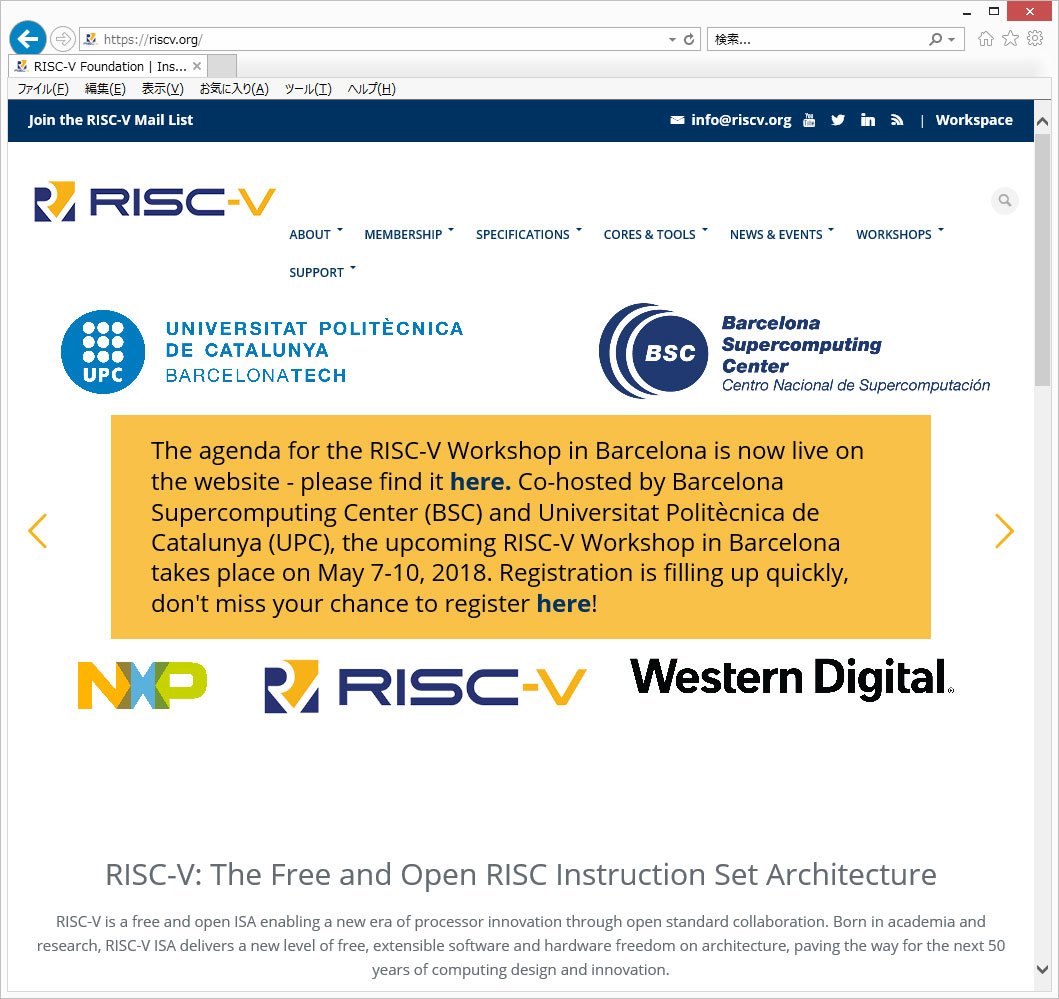The height and width of the screenshot is (999, 1059).
Task: Expand the SUPPORT menu
Action: [x=322, y=272]
